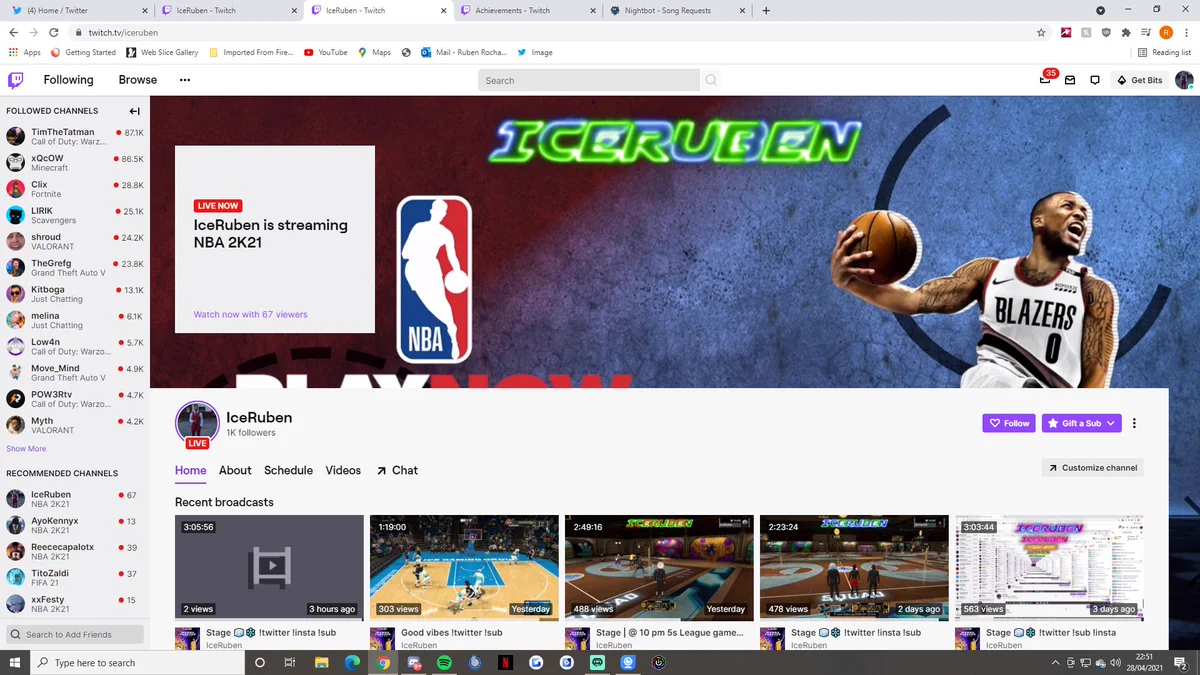The width and height of the screenshot is (1200, 675).
Task: Switch to the Nightbot - Song Requests tab
Action: tap(678, 10)
